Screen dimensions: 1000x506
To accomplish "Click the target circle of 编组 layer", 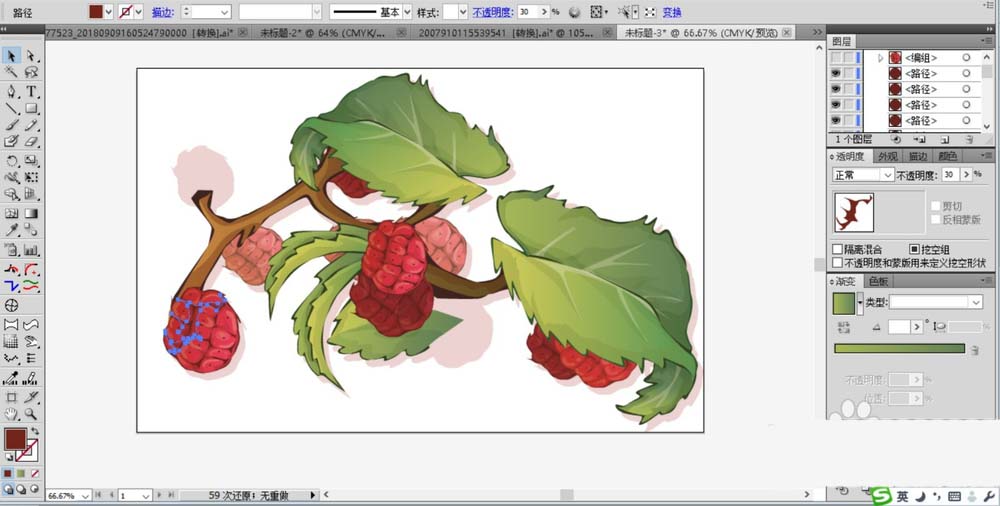I will click(x=966, y=57).
